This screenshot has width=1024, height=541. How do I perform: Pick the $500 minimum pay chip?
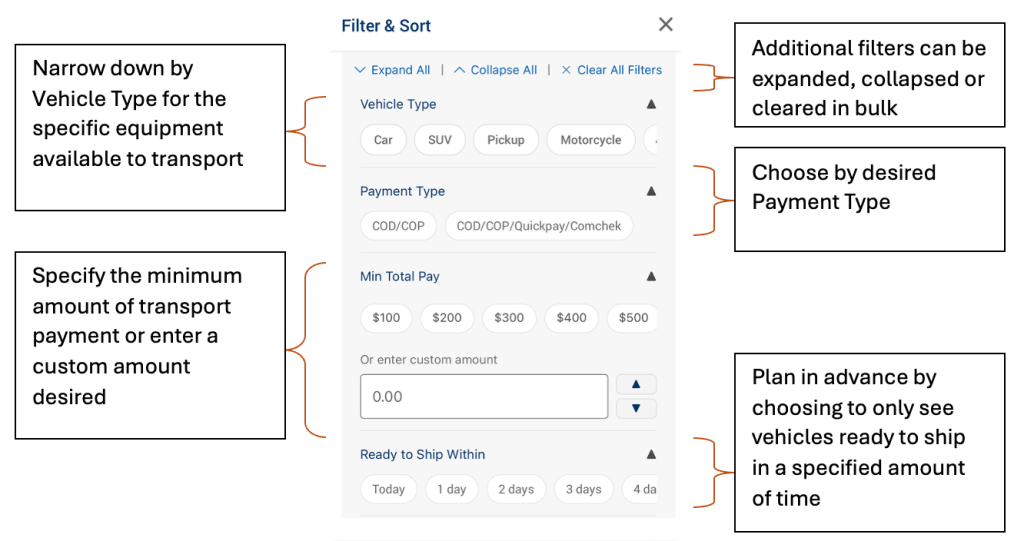click(x=633, y=318)
